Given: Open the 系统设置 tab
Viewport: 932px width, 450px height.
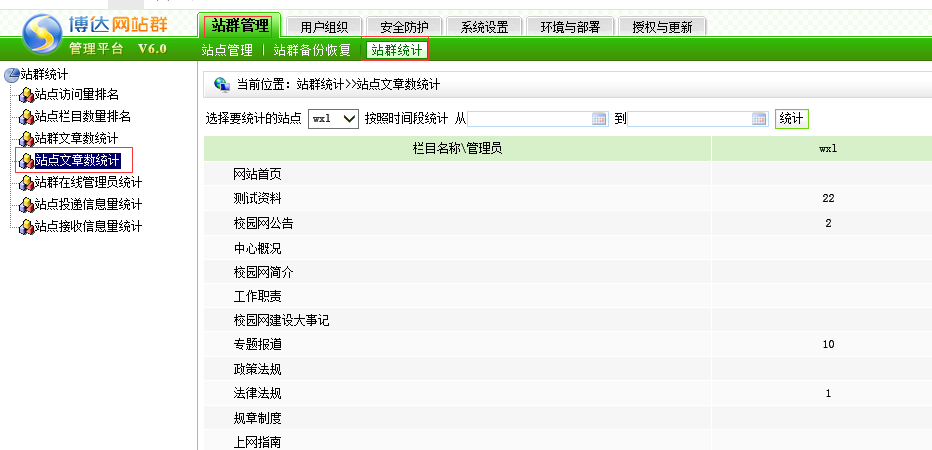Looking at the screenshot, I should pyautogui.click(x=484, y=27).
